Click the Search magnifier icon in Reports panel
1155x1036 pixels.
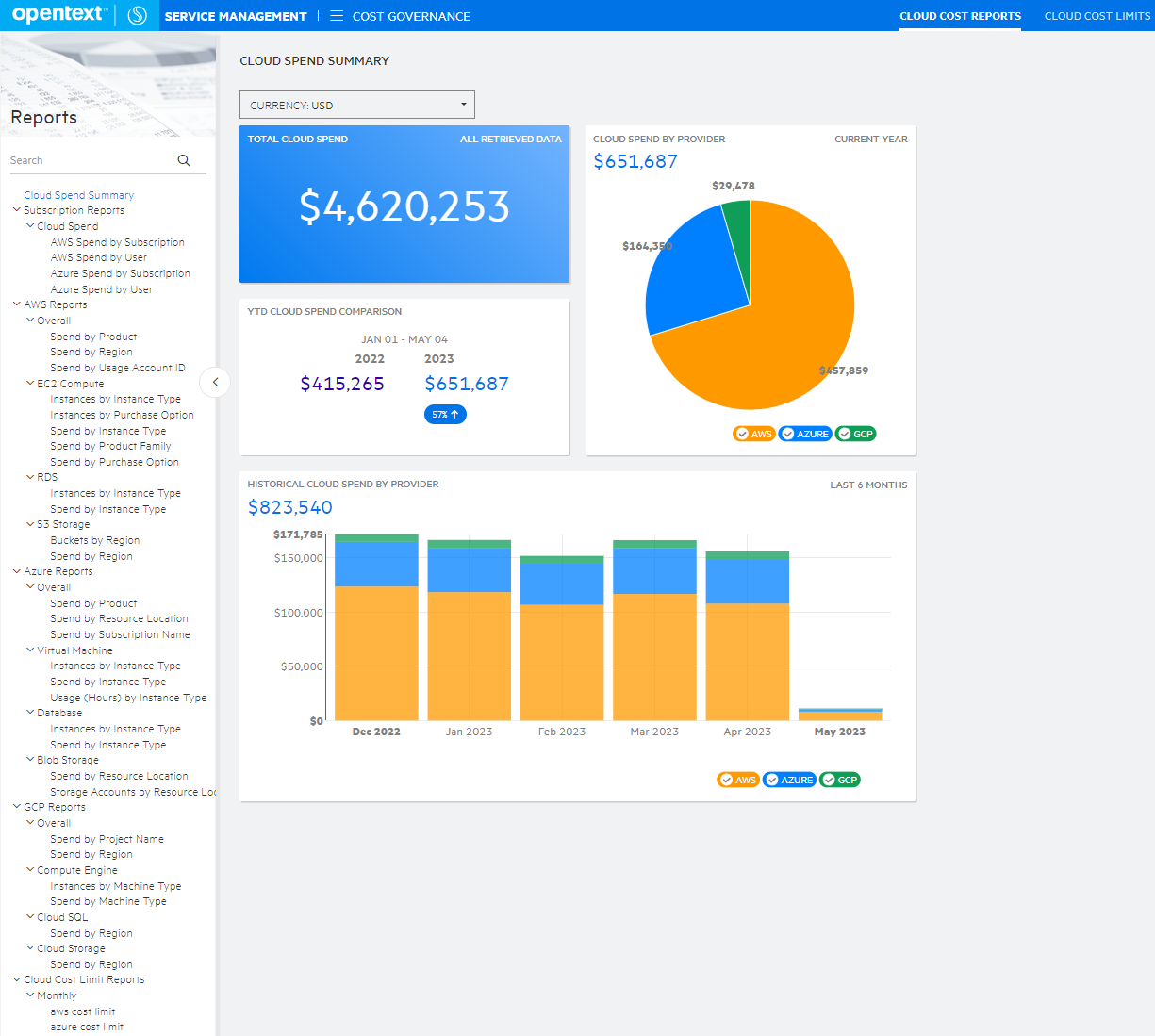(x=184, y=160)
